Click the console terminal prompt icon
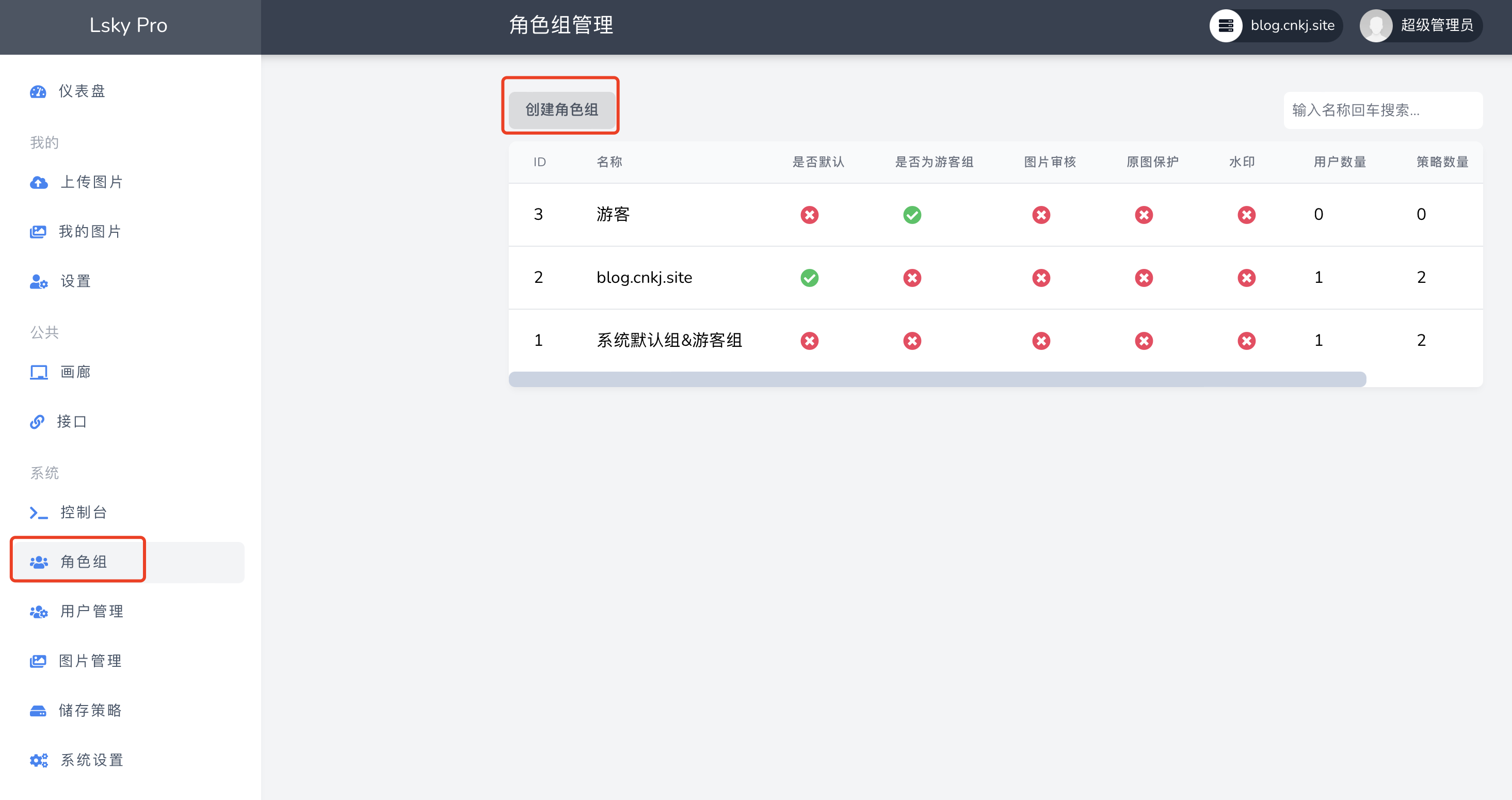 coord(39,513)
